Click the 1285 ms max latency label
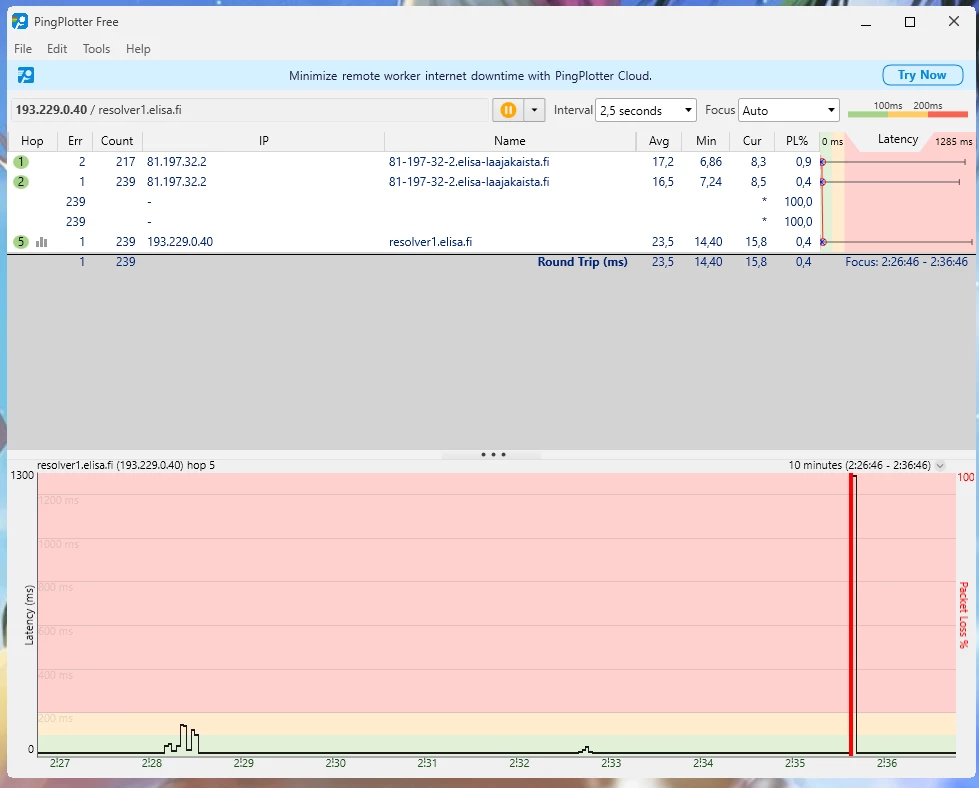 953,142
